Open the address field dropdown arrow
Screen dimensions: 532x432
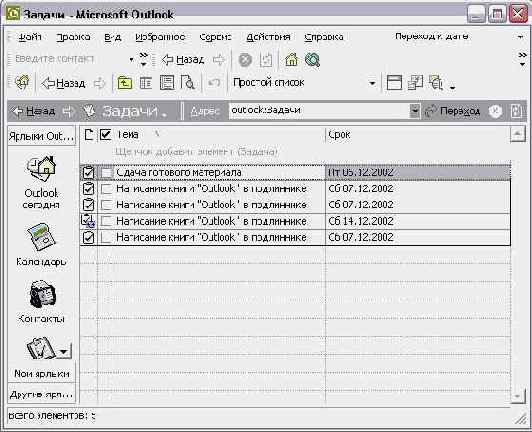pos(415,111)
